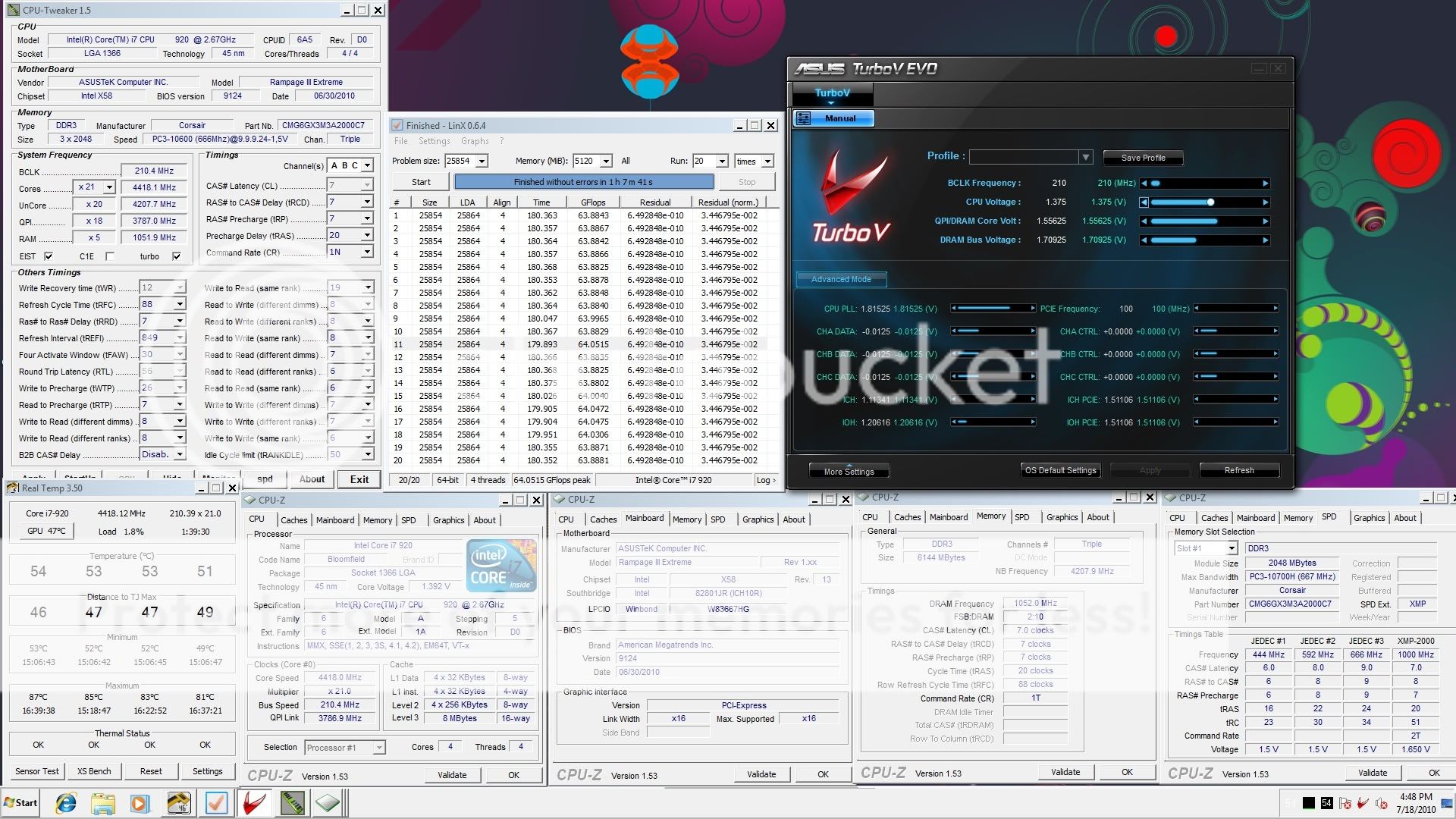The height and width of the screenshot is (819, 1456).
Task: Open LinX File menu
Action: click(401, 141)
